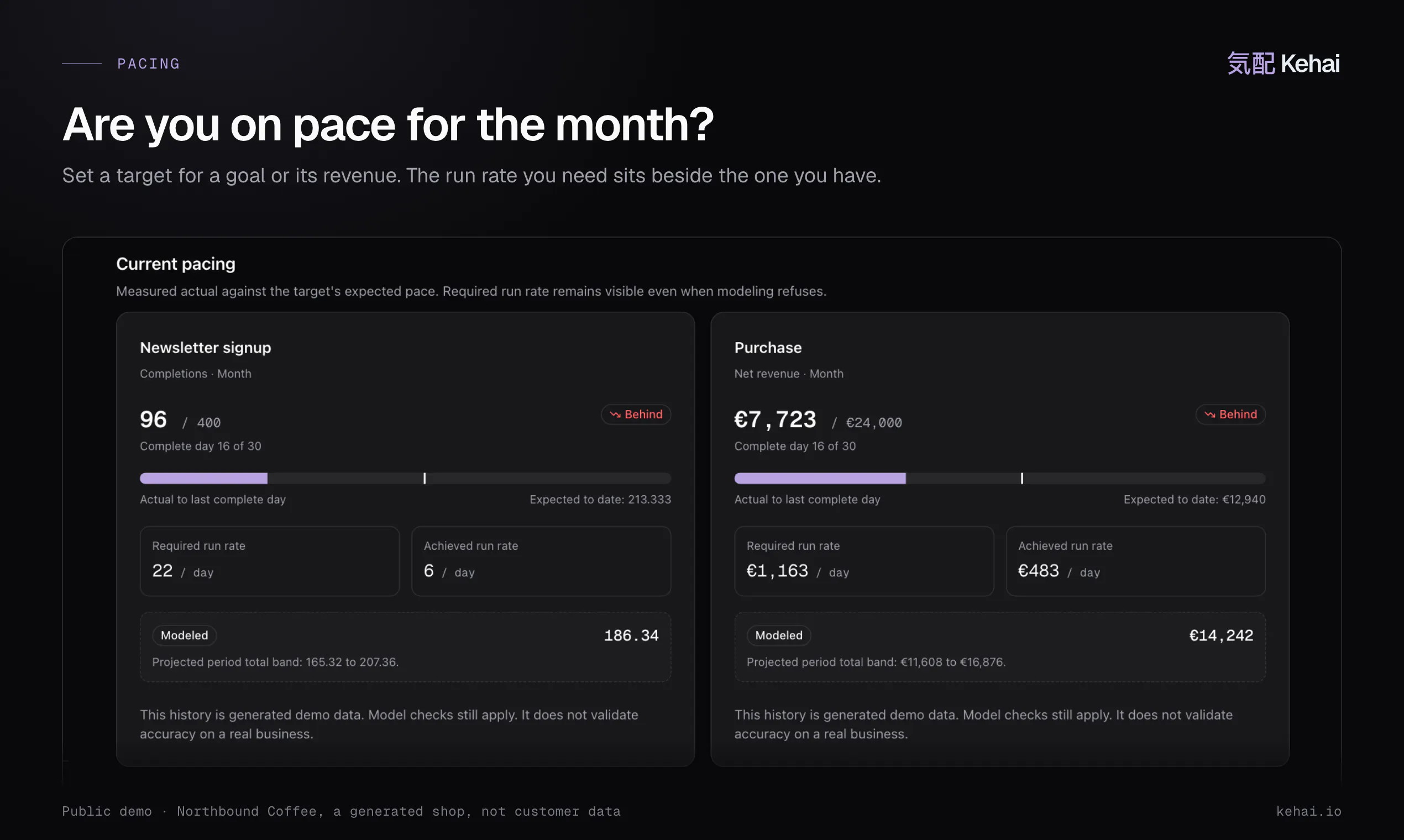Click the Achieved run rate '6 / day' box
Image resolution: width=1404 pixels, height=840 pixels.
[x=541, y=561]
